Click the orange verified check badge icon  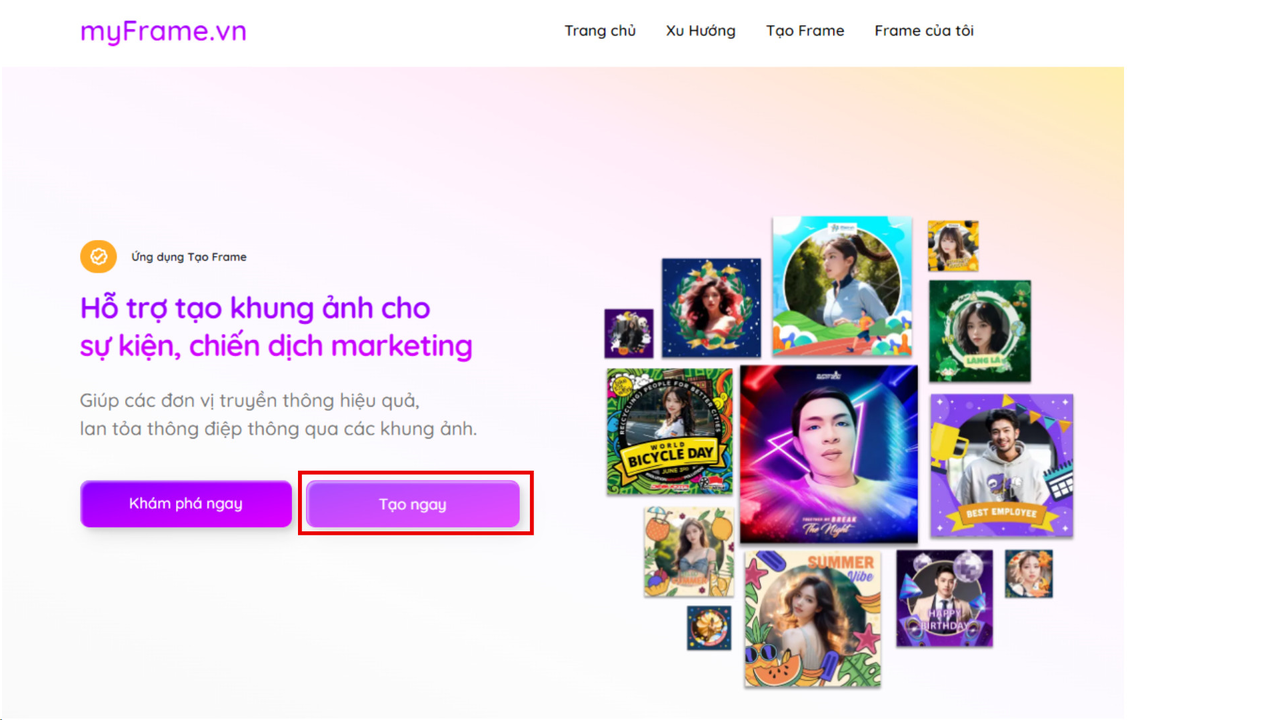click(x=99, y=257)
